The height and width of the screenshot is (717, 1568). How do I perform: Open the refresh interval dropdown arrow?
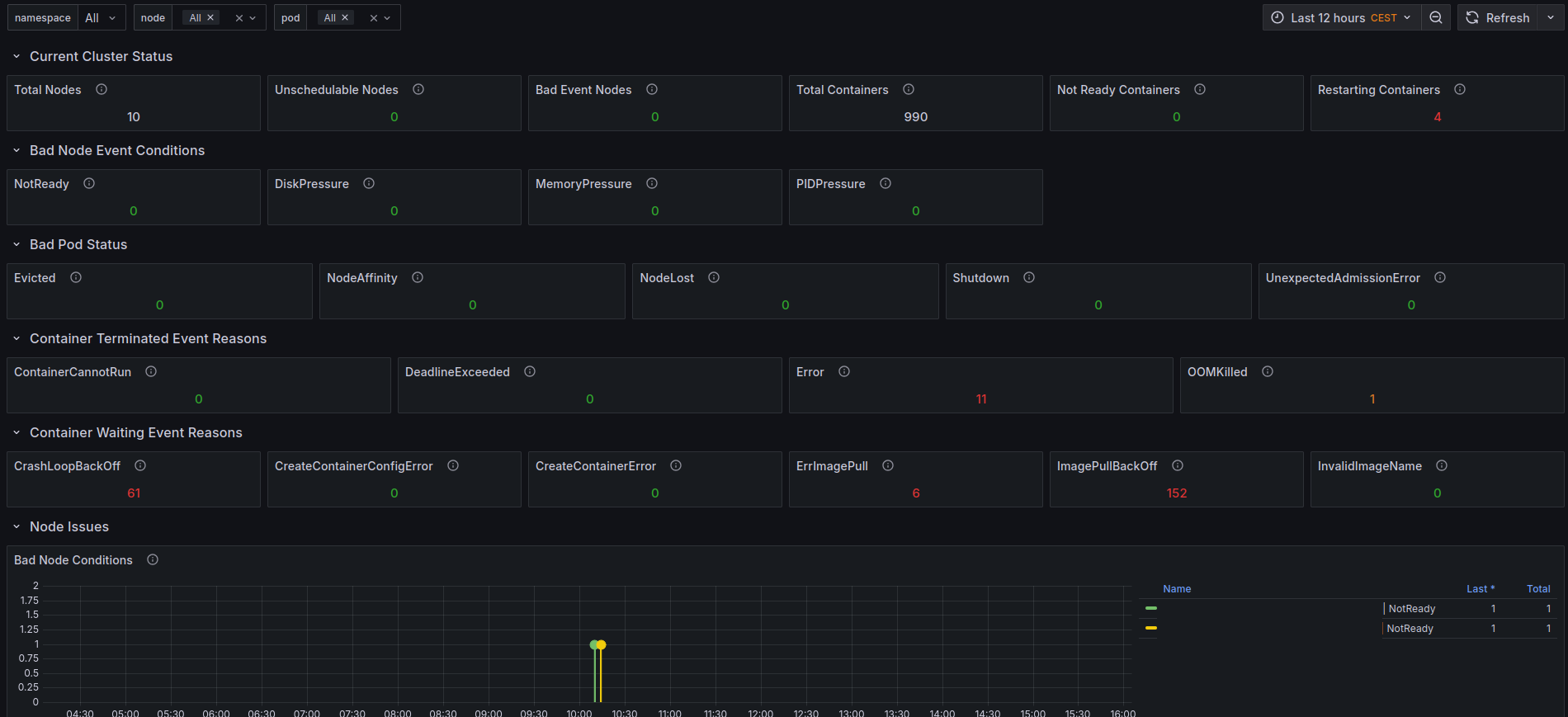pos(1551,17)
